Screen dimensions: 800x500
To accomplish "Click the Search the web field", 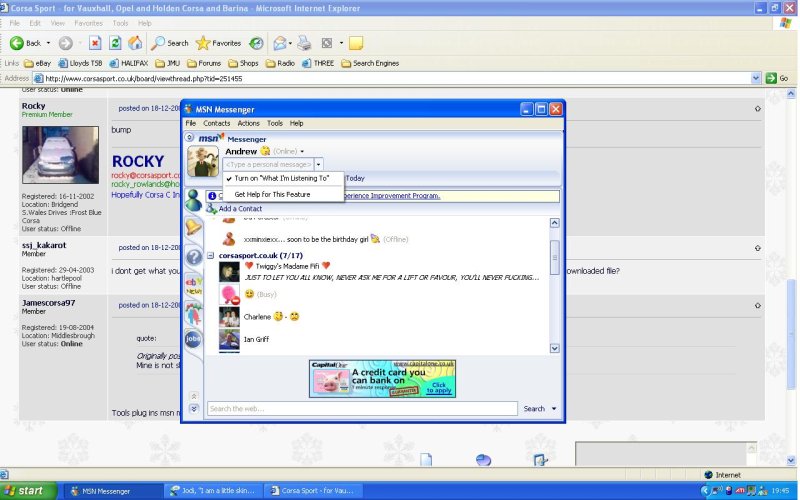I will [362, 409].
